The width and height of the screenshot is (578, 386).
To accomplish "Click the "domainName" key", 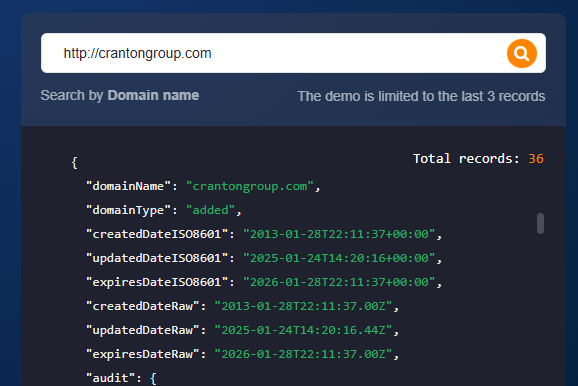I will click(x=128, y=186).
